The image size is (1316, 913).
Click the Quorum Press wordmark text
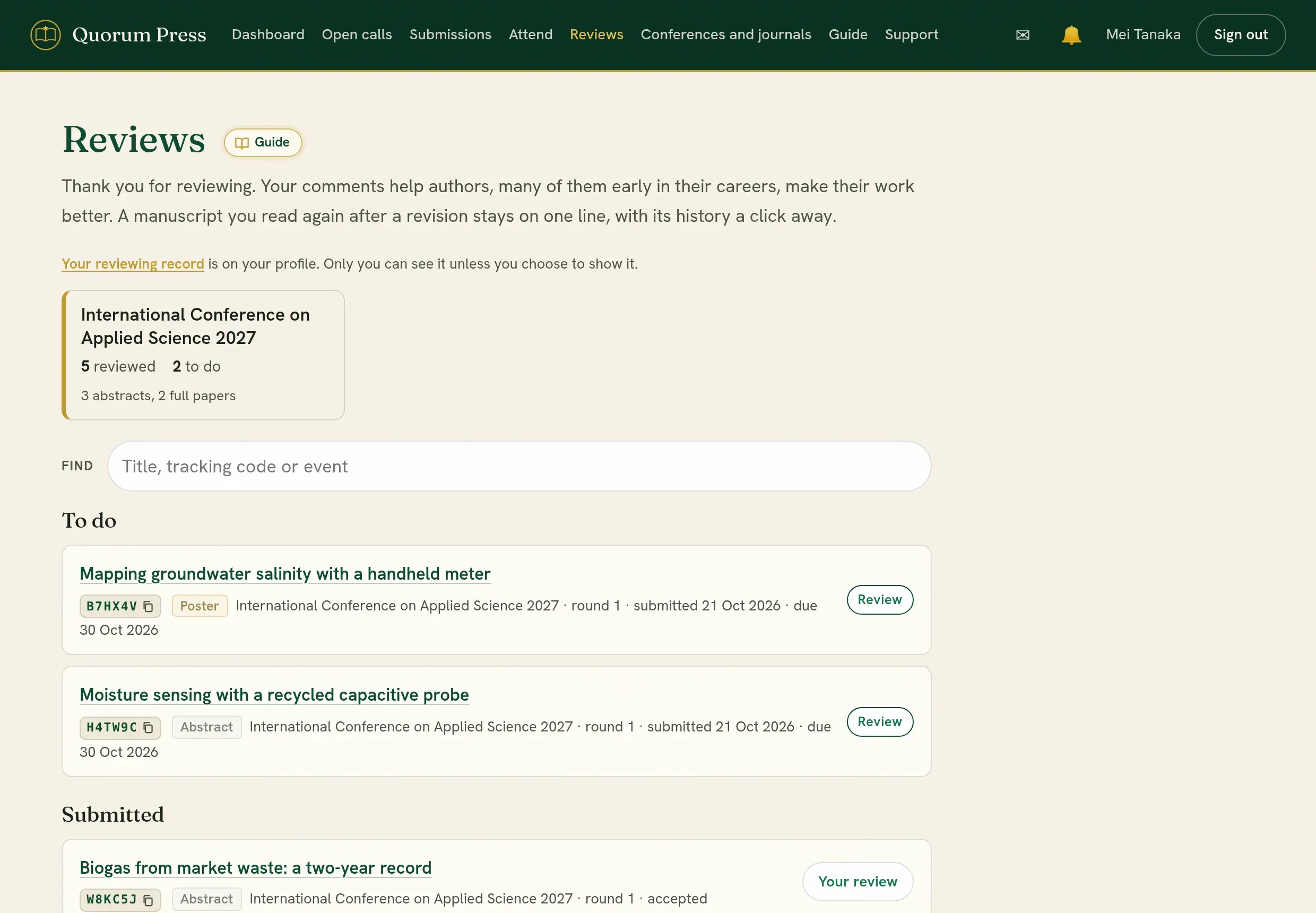(139, 35)
